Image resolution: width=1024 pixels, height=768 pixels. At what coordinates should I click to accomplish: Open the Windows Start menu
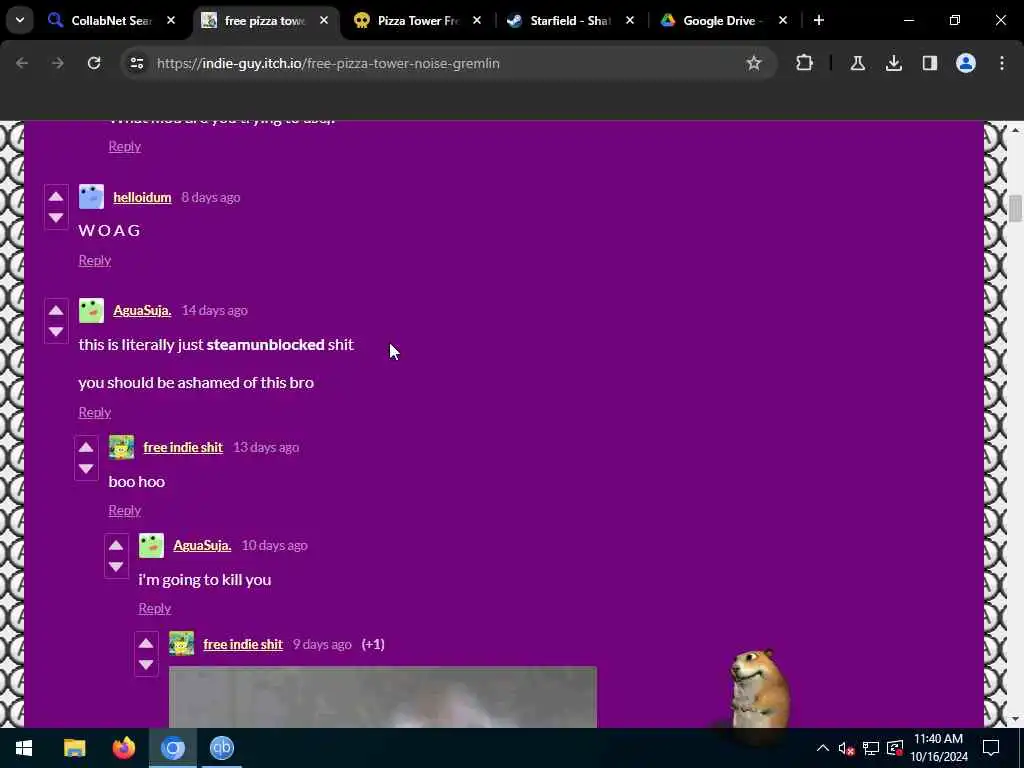(x=24, y=748)
